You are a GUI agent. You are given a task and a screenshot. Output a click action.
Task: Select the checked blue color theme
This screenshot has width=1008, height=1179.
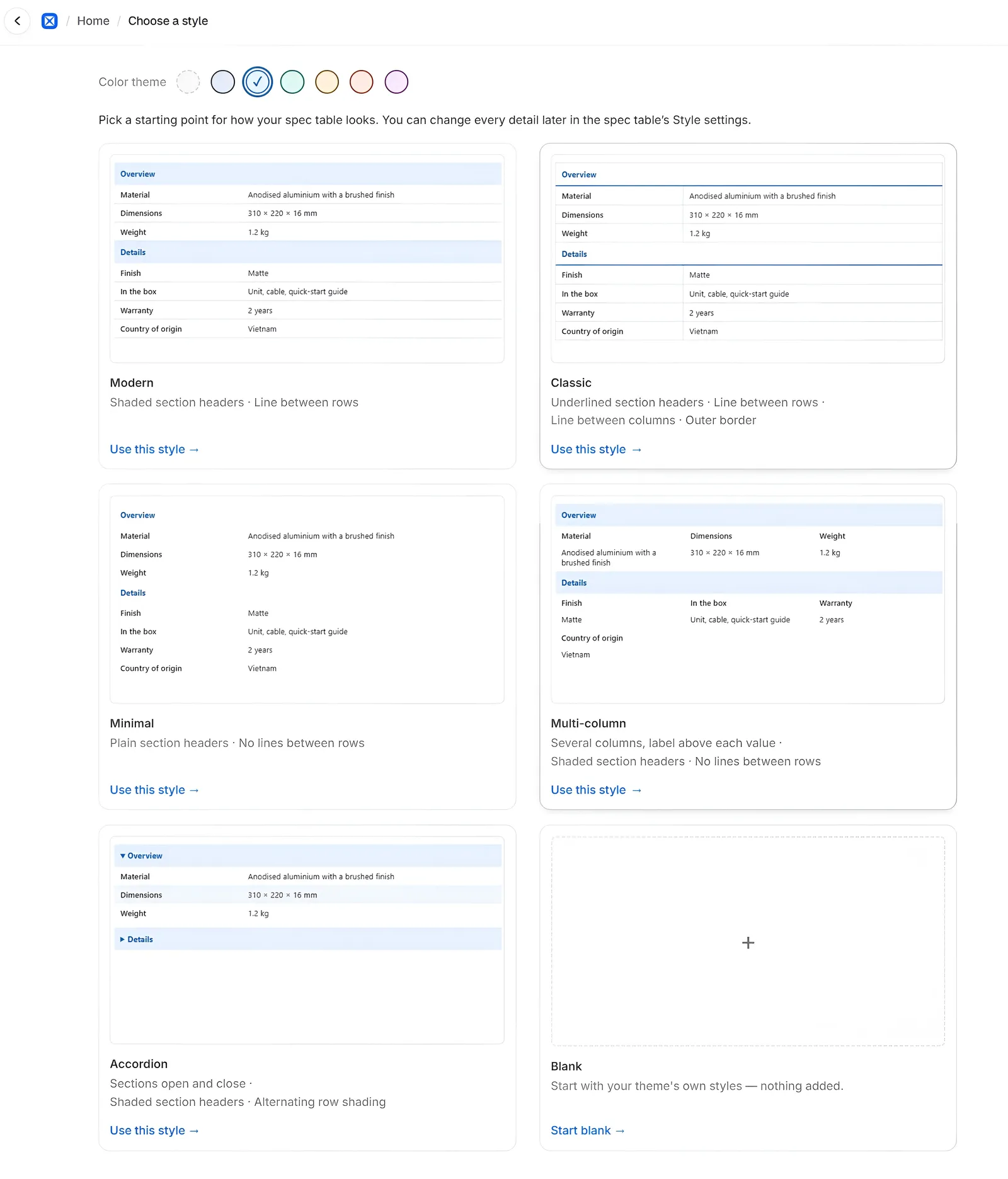pos(258,82)
